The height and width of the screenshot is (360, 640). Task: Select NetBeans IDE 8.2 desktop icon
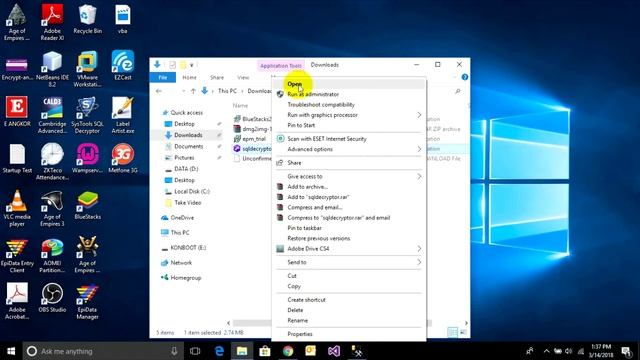(52, 69)
